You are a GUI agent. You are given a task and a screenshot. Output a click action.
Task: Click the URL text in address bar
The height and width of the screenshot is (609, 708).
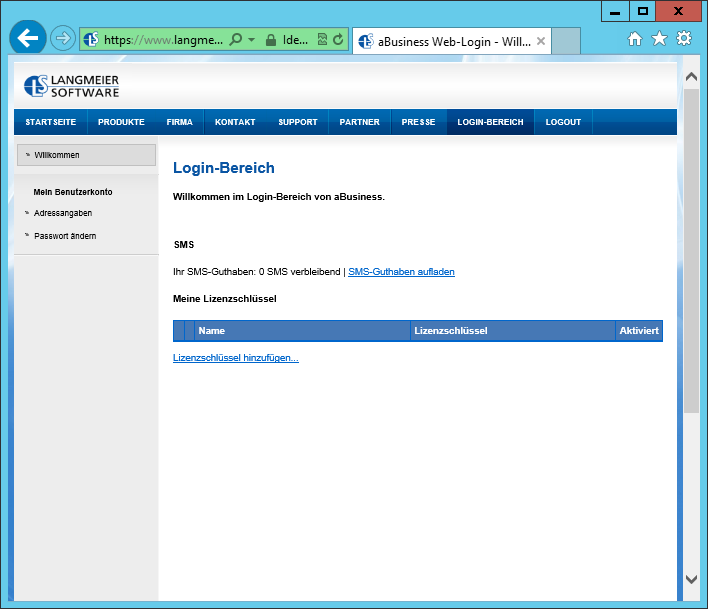(x=163, y=40)
